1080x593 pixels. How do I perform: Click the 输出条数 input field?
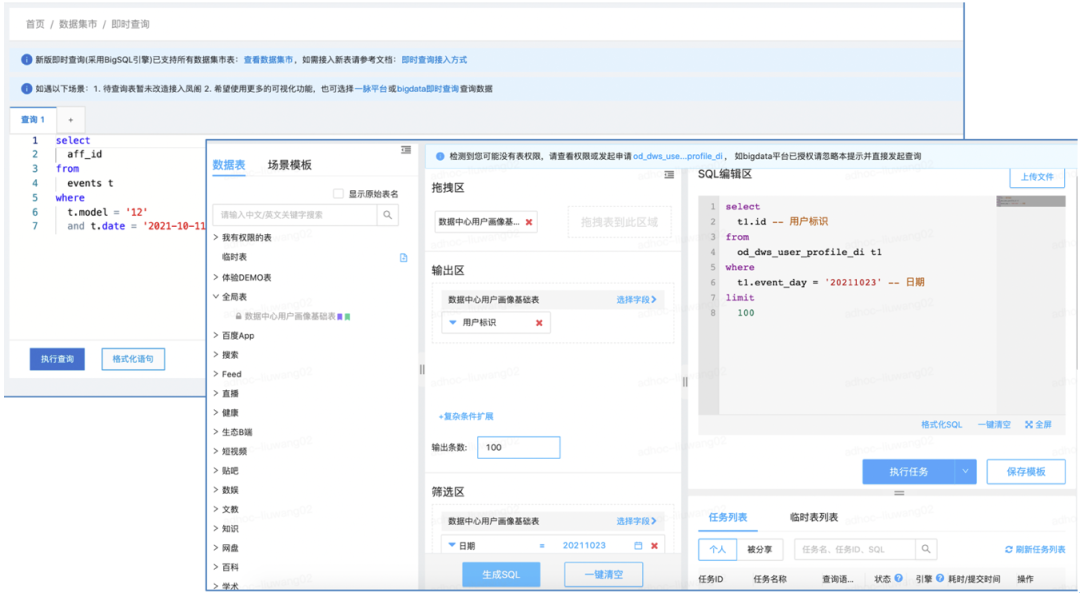point(519,447)
